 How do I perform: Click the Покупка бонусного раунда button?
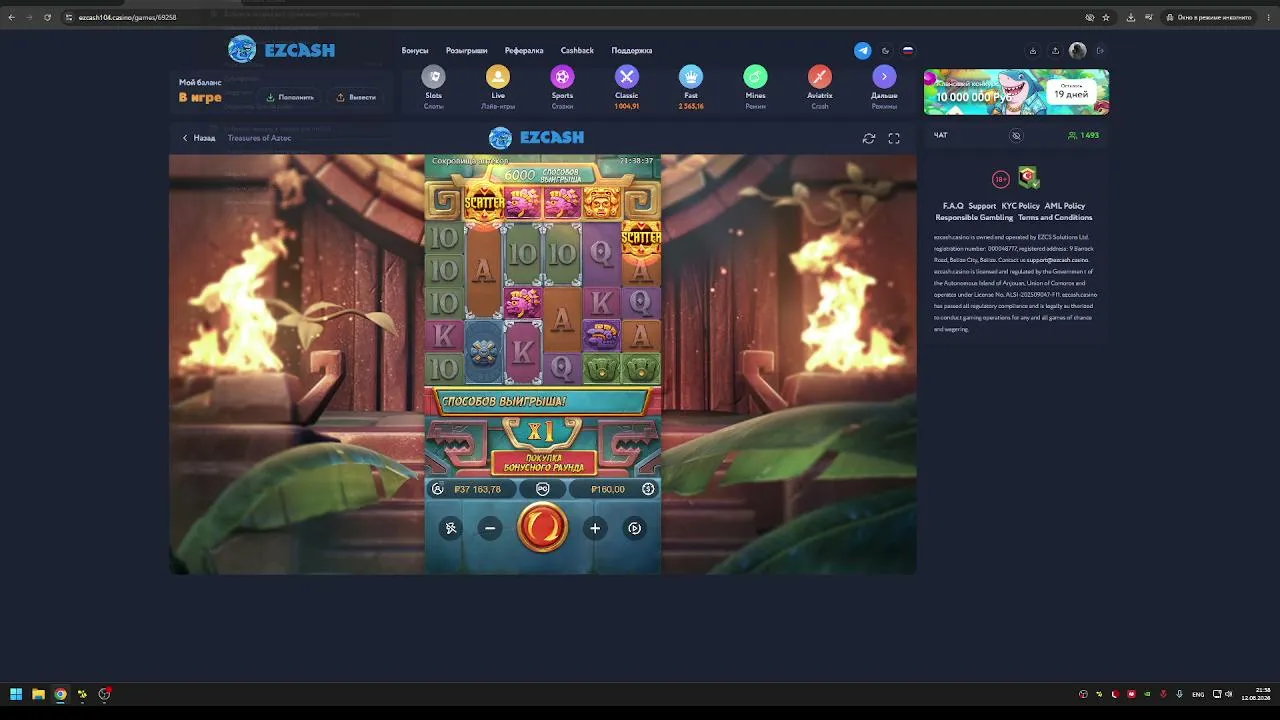click(x=544, y=462)
